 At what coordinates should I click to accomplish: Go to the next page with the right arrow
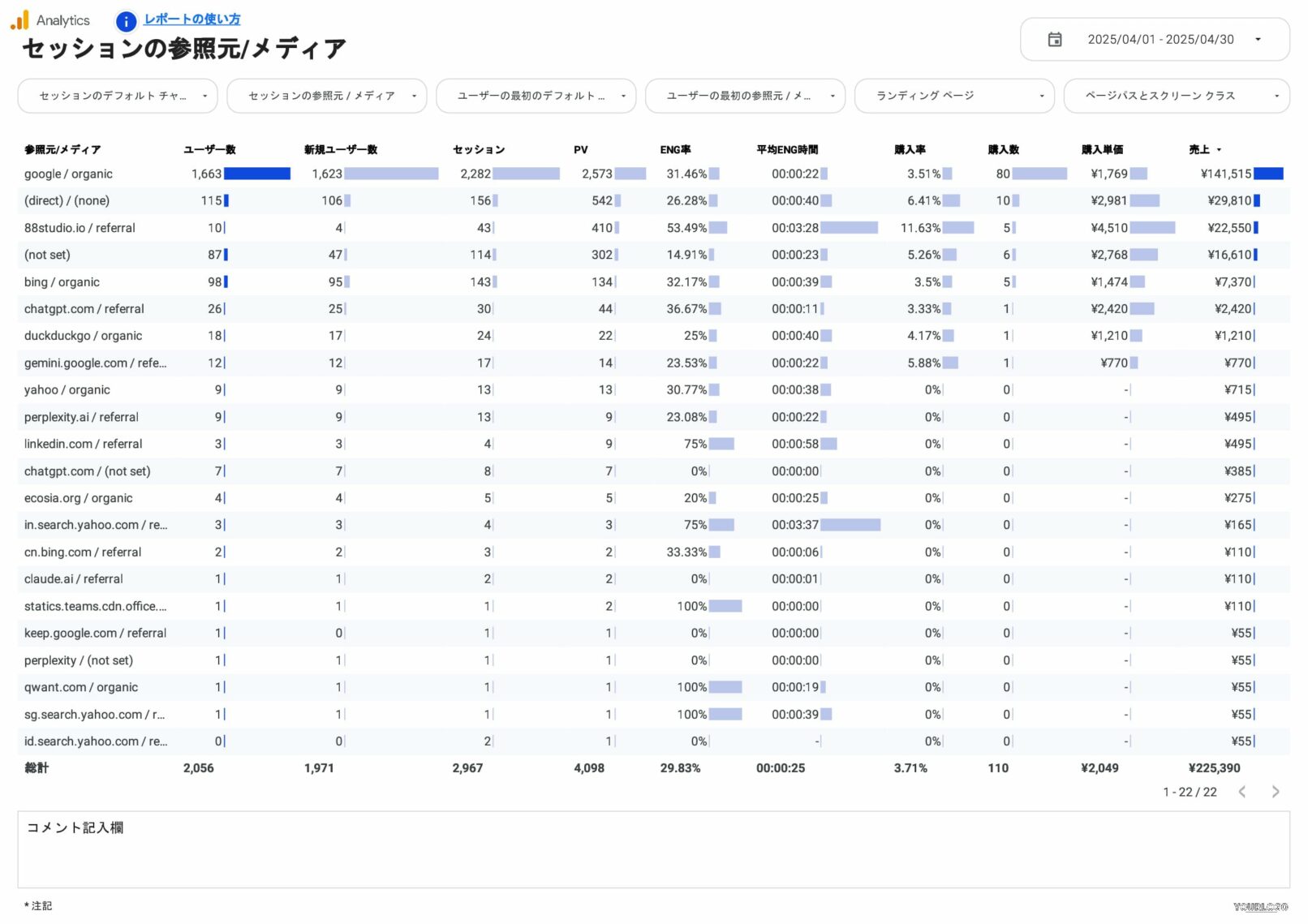[x=1276, y=792]
